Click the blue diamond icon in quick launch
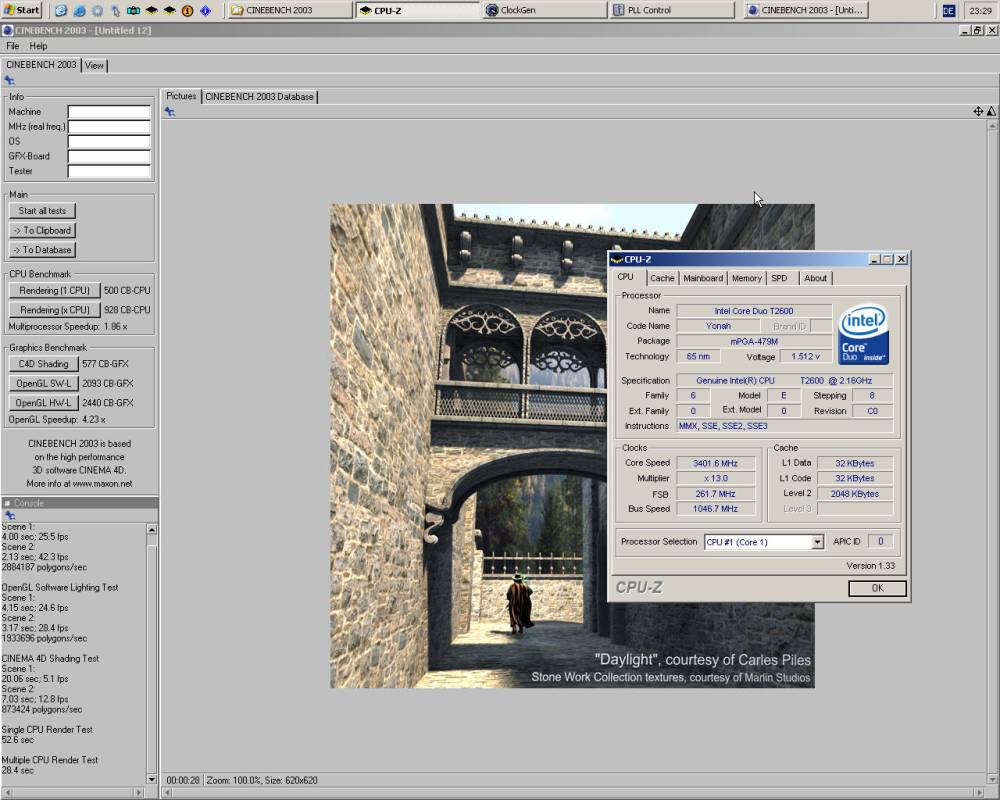Screen dimensions: 1000x800 point(205,11)
